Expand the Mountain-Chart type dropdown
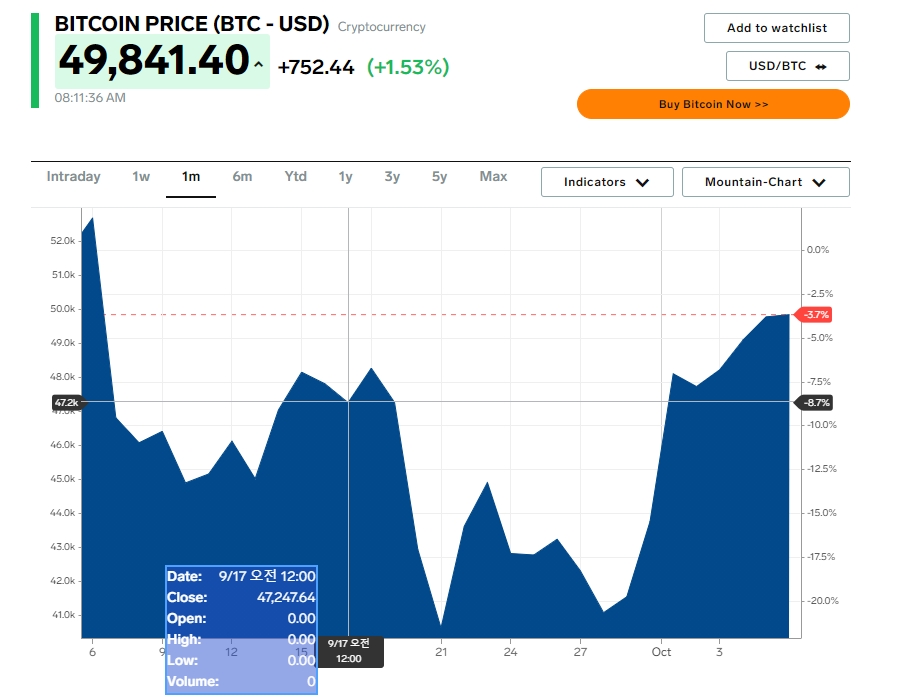Screen dimensions: 914x697 [x=765, y=182]
